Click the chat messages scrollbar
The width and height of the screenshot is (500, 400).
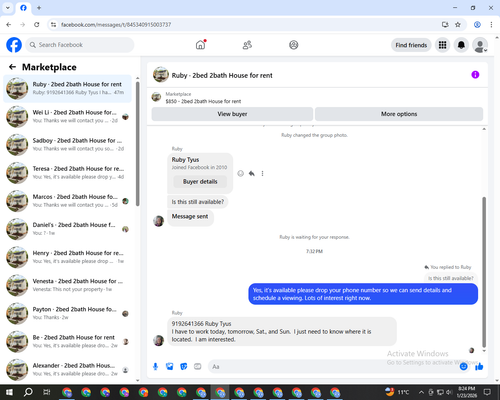pyautogui.click(x=484, y=272)
